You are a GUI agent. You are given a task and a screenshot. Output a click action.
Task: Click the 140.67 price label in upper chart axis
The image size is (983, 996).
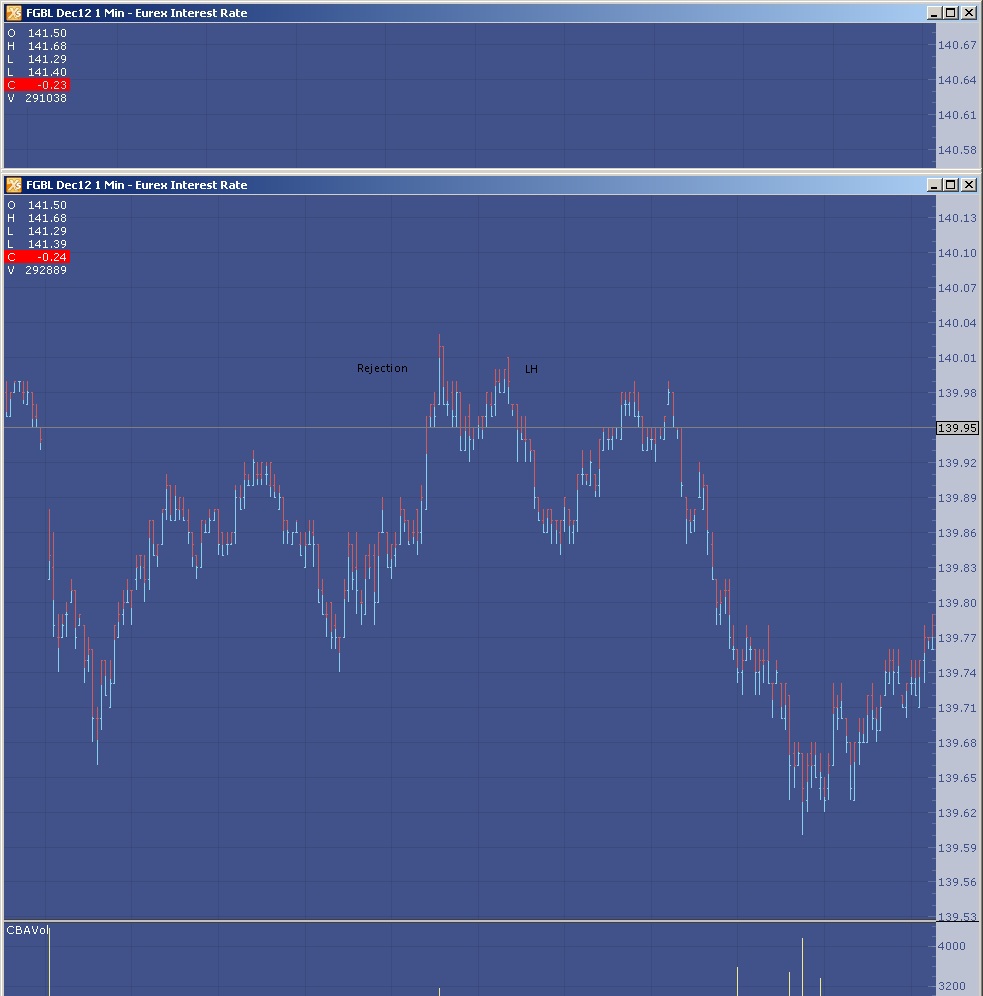coord(957,45)
